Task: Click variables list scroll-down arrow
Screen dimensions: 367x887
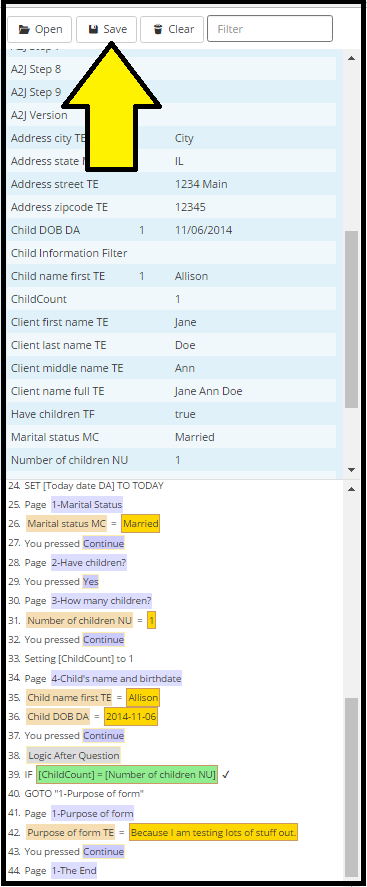Action: click(x=351, y=470)
